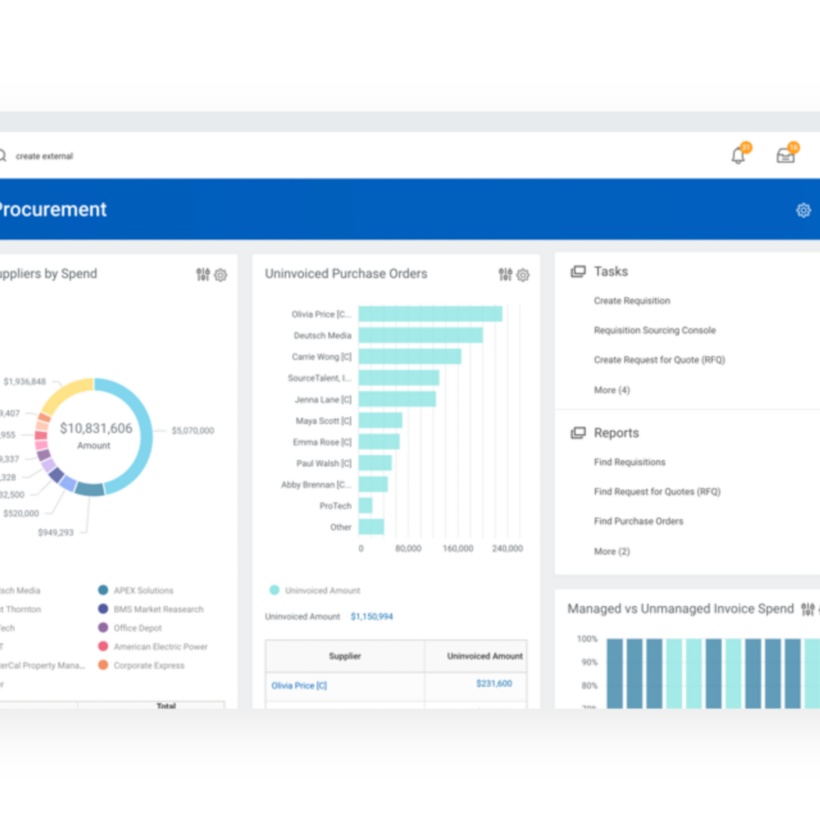Expand More (2) under Reports

[612, 552]
